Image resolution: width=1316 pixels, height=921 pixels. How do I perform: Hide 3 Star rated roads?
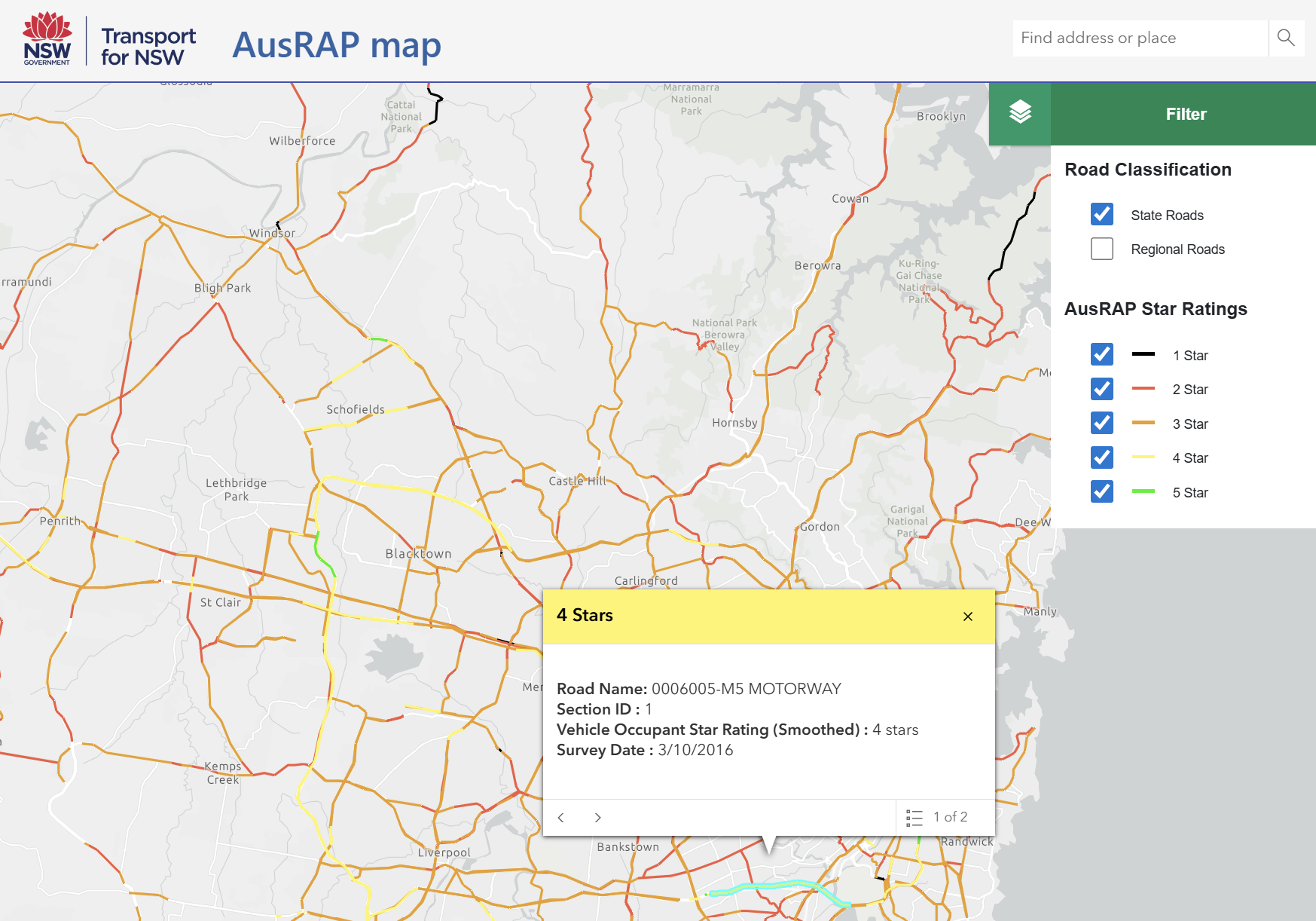(x=1101, y=424)
